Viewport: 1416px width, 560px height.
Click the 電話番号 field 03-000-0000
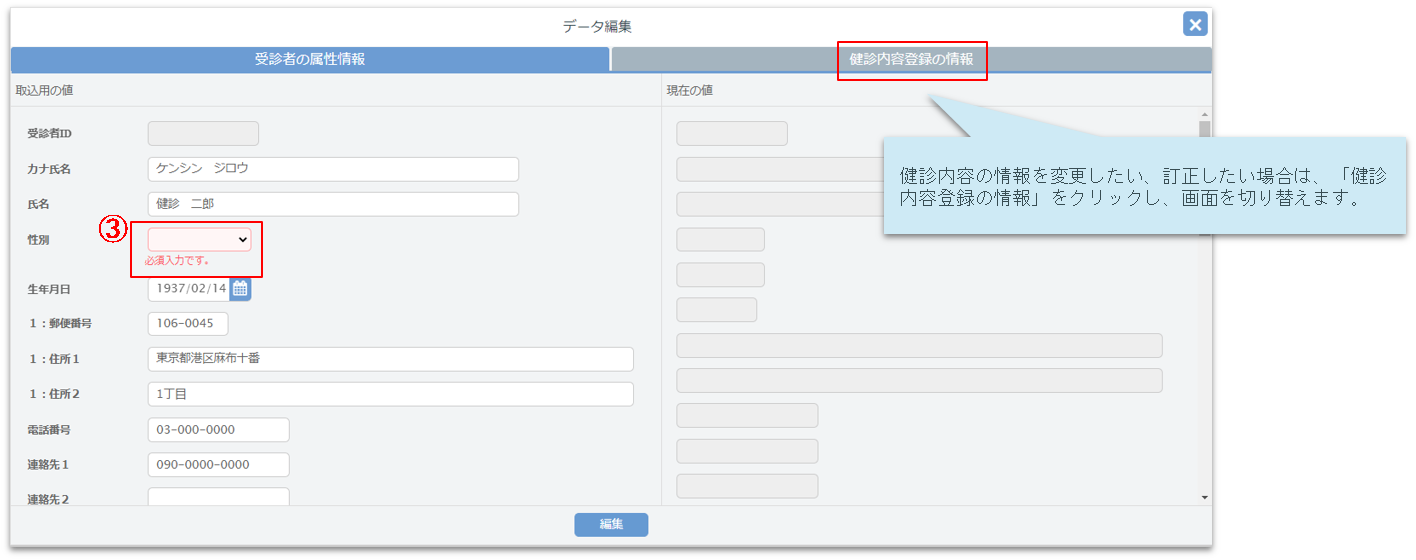point(219,430)
